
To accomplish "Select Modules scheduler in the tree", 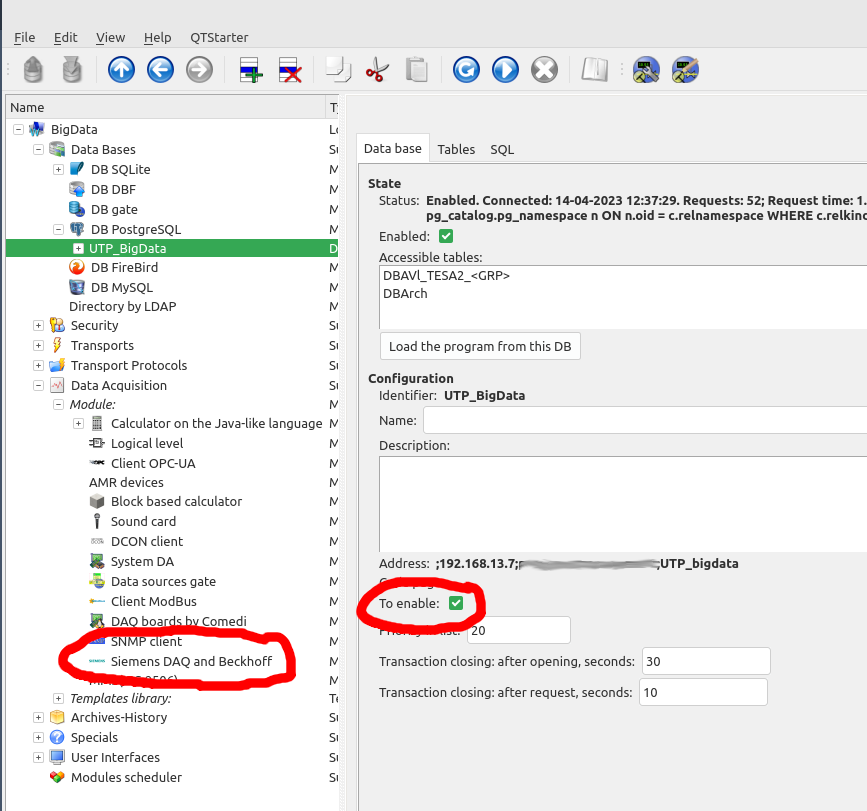I will tap(126, 778).
